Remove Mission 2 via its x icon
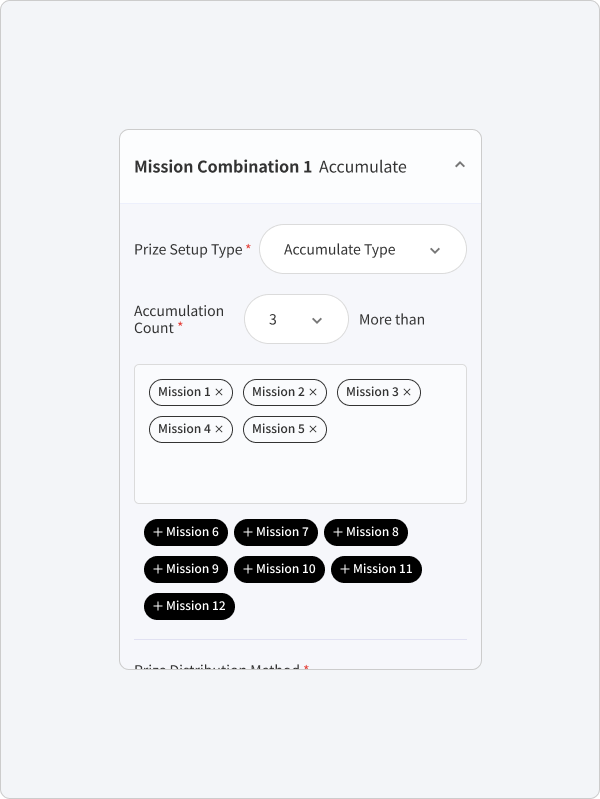This screenshot has height=799, width=600. 313,392
